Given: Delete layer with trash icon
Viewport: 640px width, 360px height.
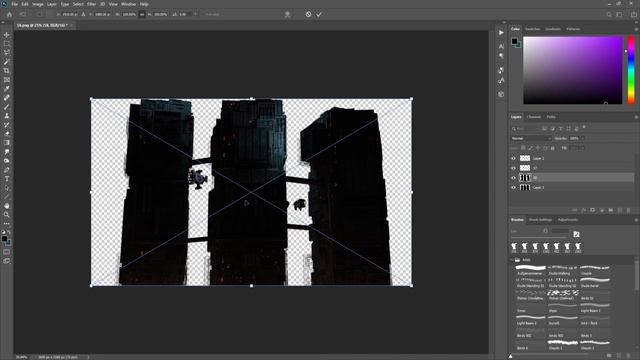Looking at the screenshot, I should click(629, 210).
